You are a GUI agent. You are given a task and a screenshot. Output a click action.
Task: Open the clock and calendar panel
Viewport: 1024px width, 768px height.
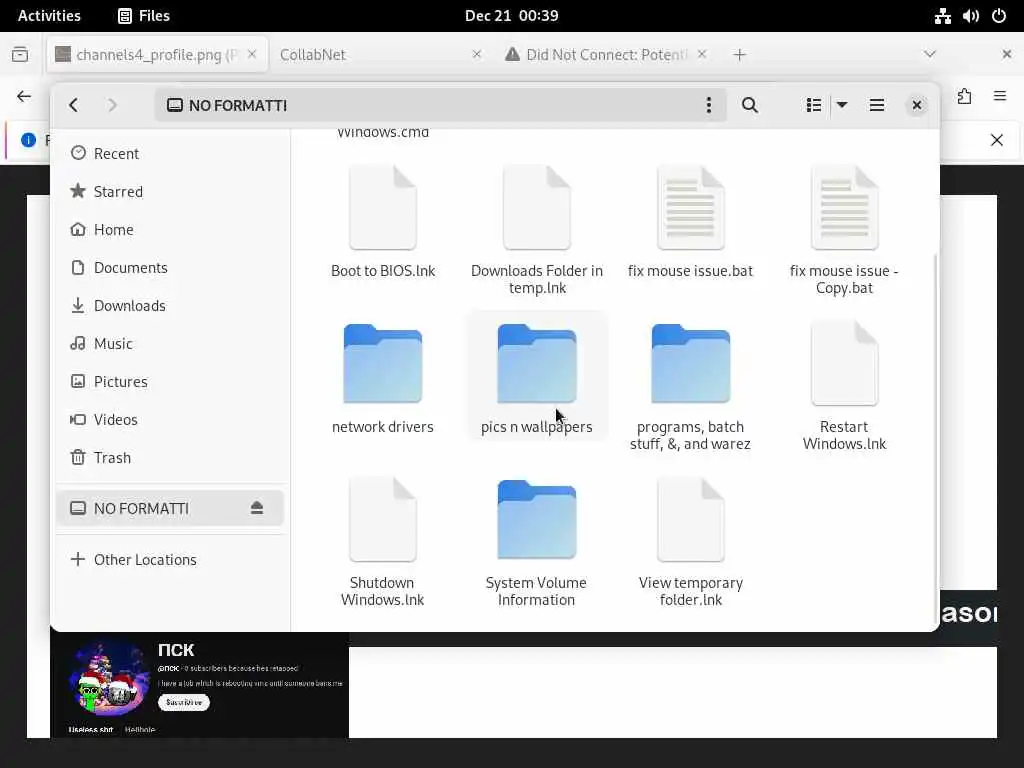click(x=511, y=16)
